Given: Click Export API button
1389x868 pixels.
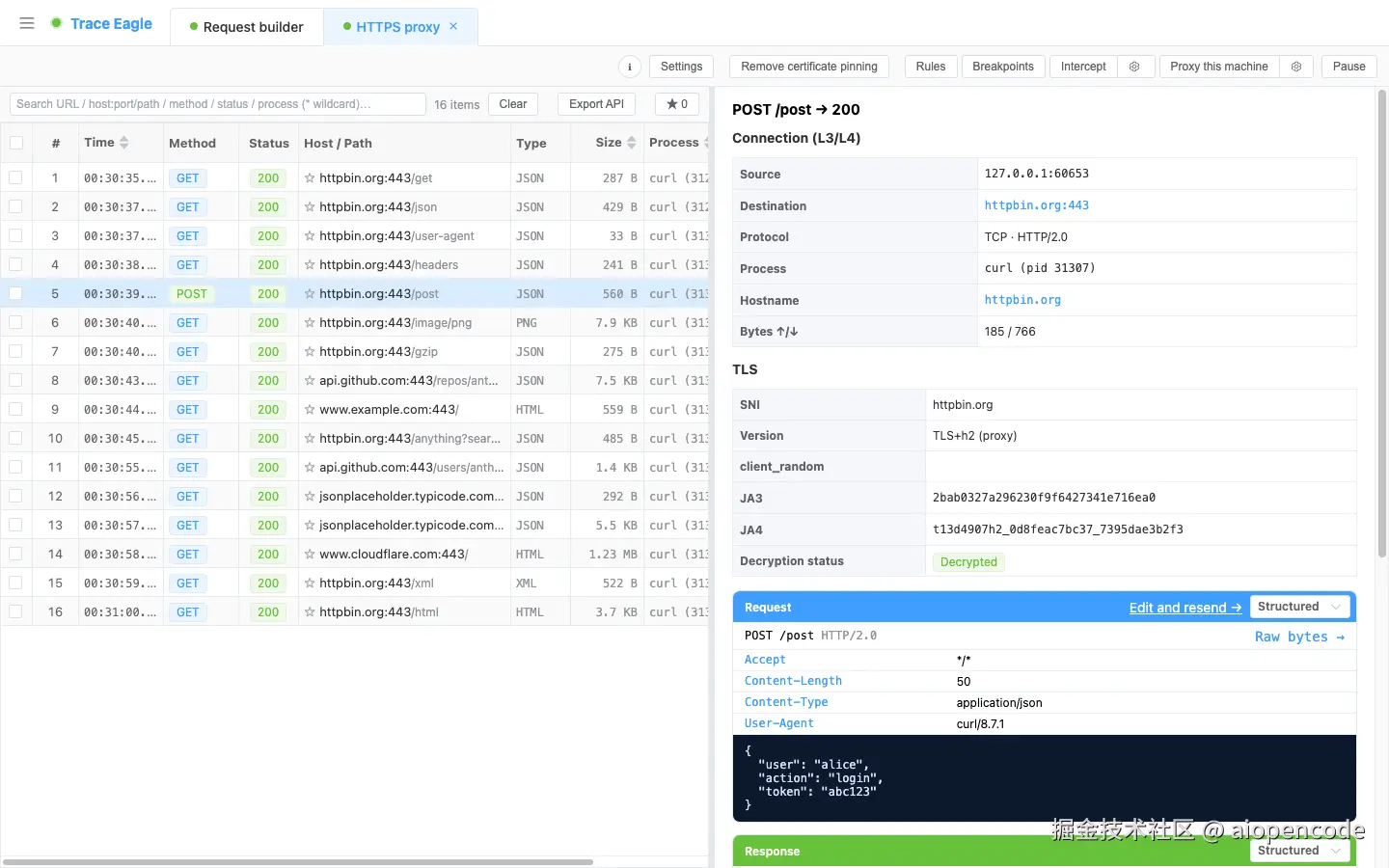Looking at the screenshot, I should pos(596,104).
